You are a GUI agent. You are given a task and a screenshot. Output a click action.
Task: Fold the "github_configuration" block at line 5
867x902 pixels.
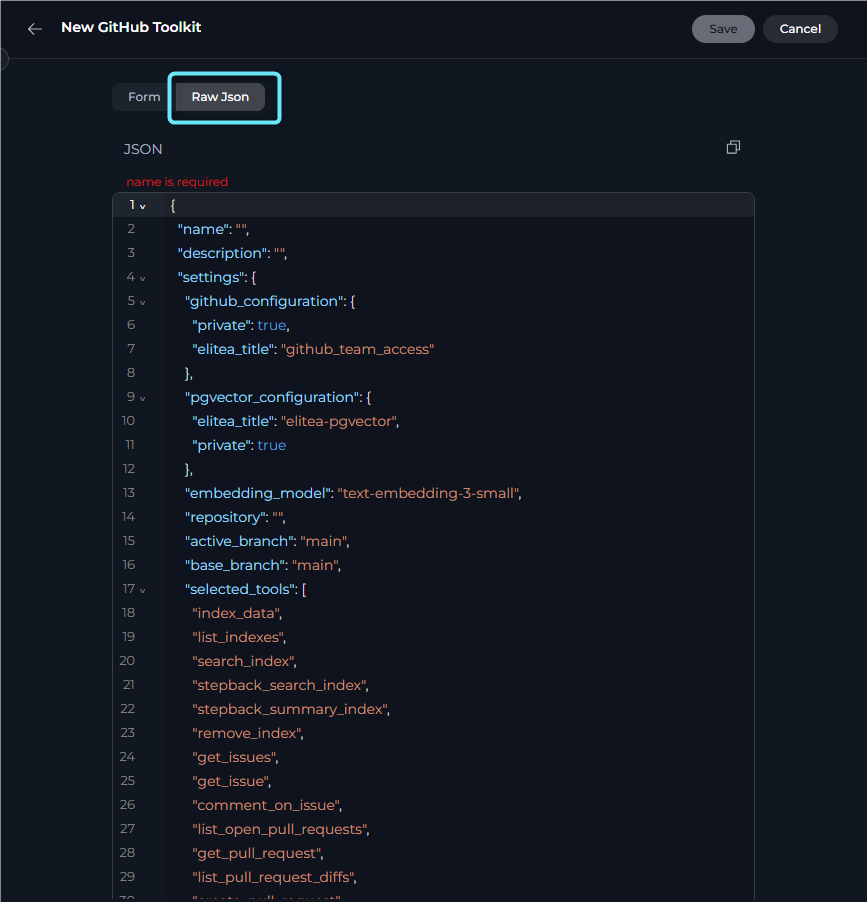point(143,302)
